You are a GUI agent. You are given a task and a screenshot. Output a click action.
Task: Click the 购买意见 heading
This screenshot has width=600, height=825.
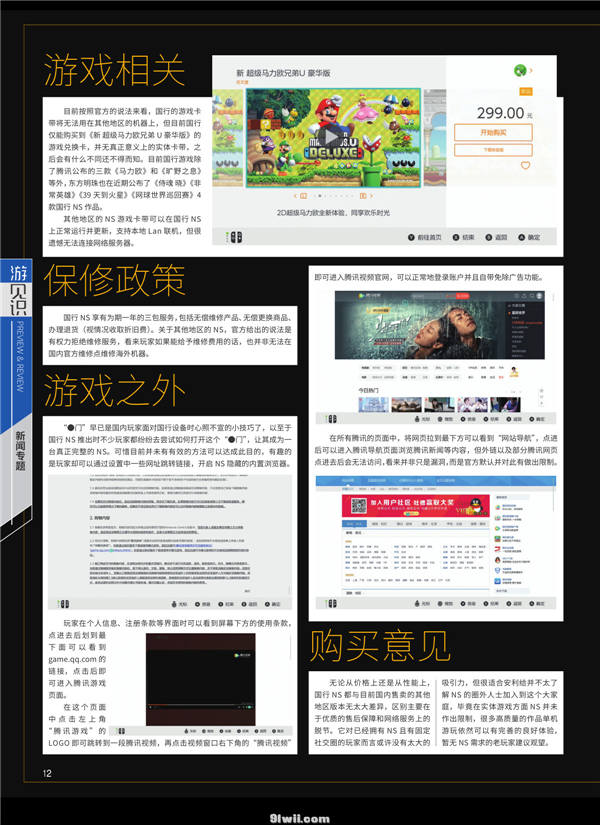(380, 646)
